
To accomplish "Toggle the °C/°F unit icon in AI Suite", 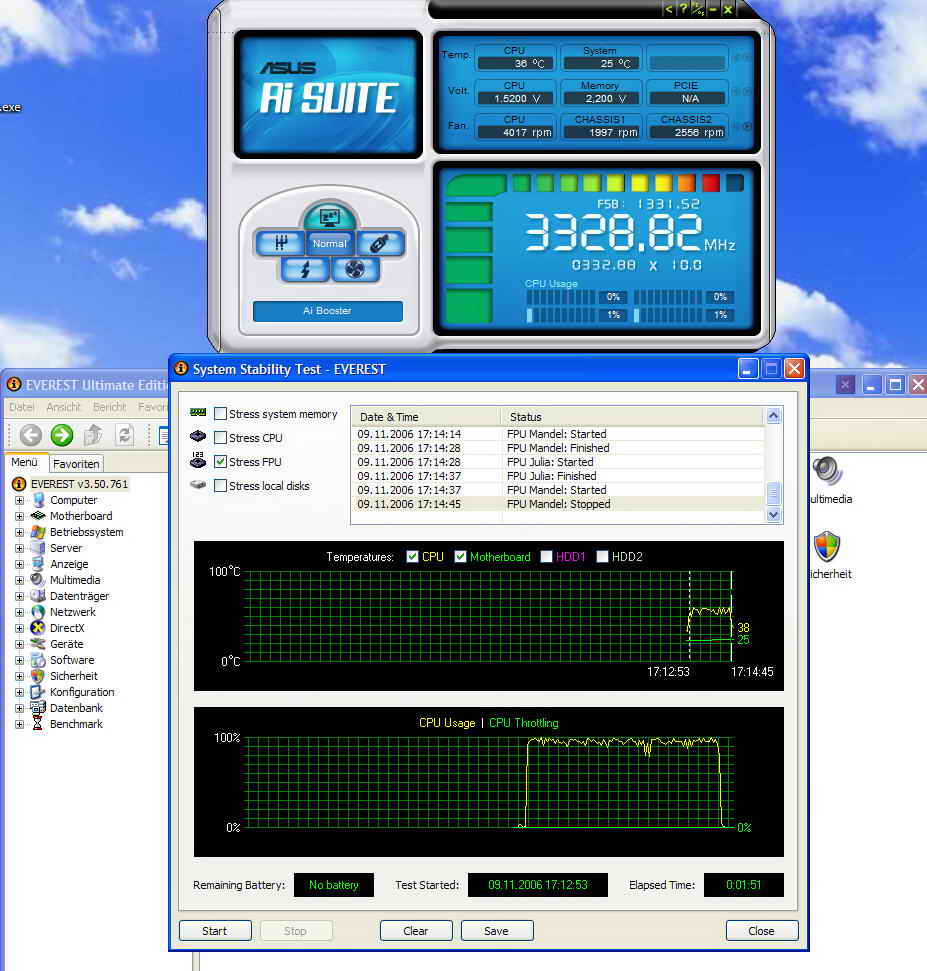I will tap(699, 9).
